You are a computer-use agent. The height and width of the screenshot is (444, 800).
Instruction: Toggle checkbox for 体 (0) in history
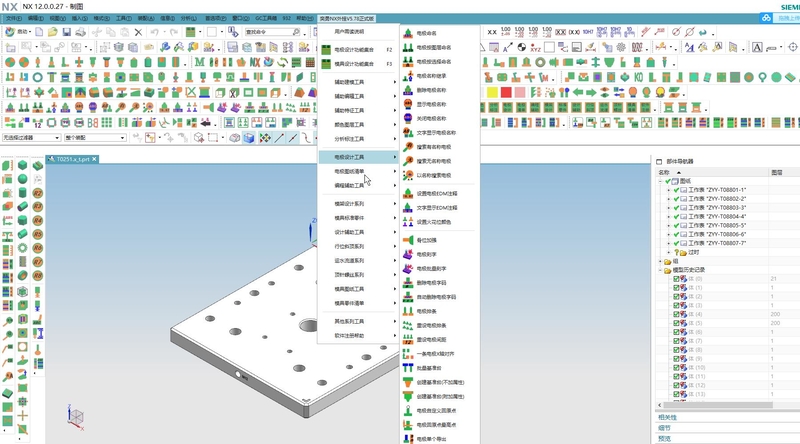click(677, 279)
